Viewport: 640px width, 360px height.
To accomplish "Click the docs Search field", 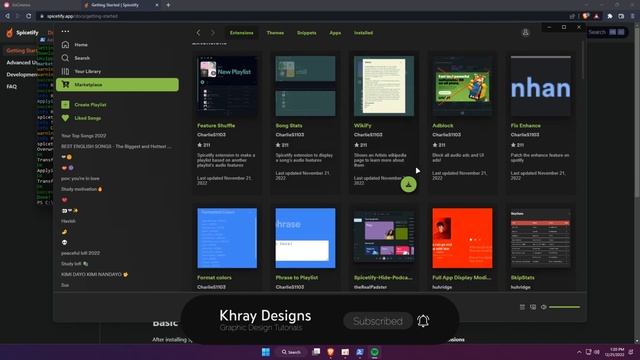I will (606, 32).
